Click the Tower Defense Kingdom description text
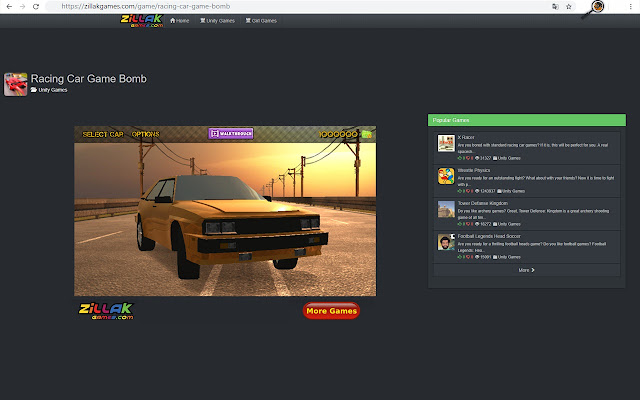Image resolution: width=640 pixels, height=400 pixels. (x=533, y=214)
